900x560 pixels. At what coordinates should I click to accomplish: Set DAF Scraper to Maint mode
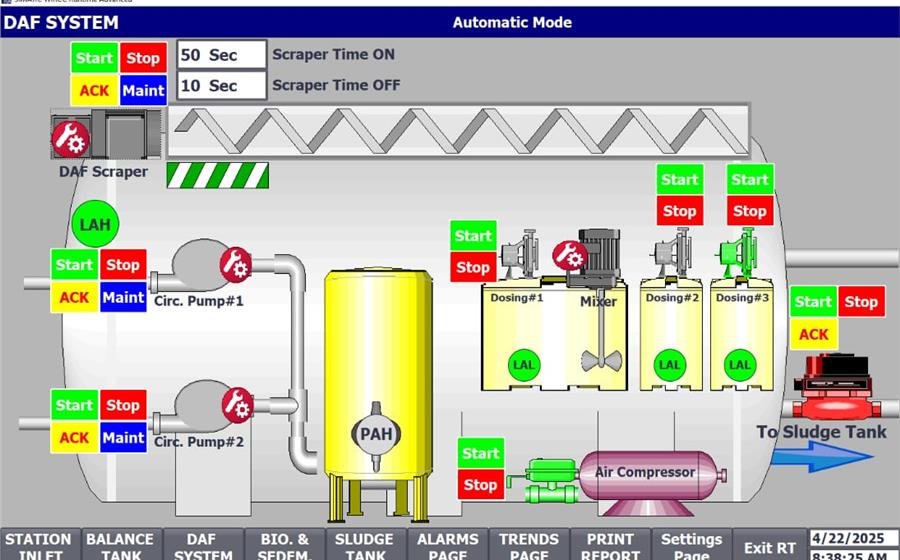coord(143,91)
